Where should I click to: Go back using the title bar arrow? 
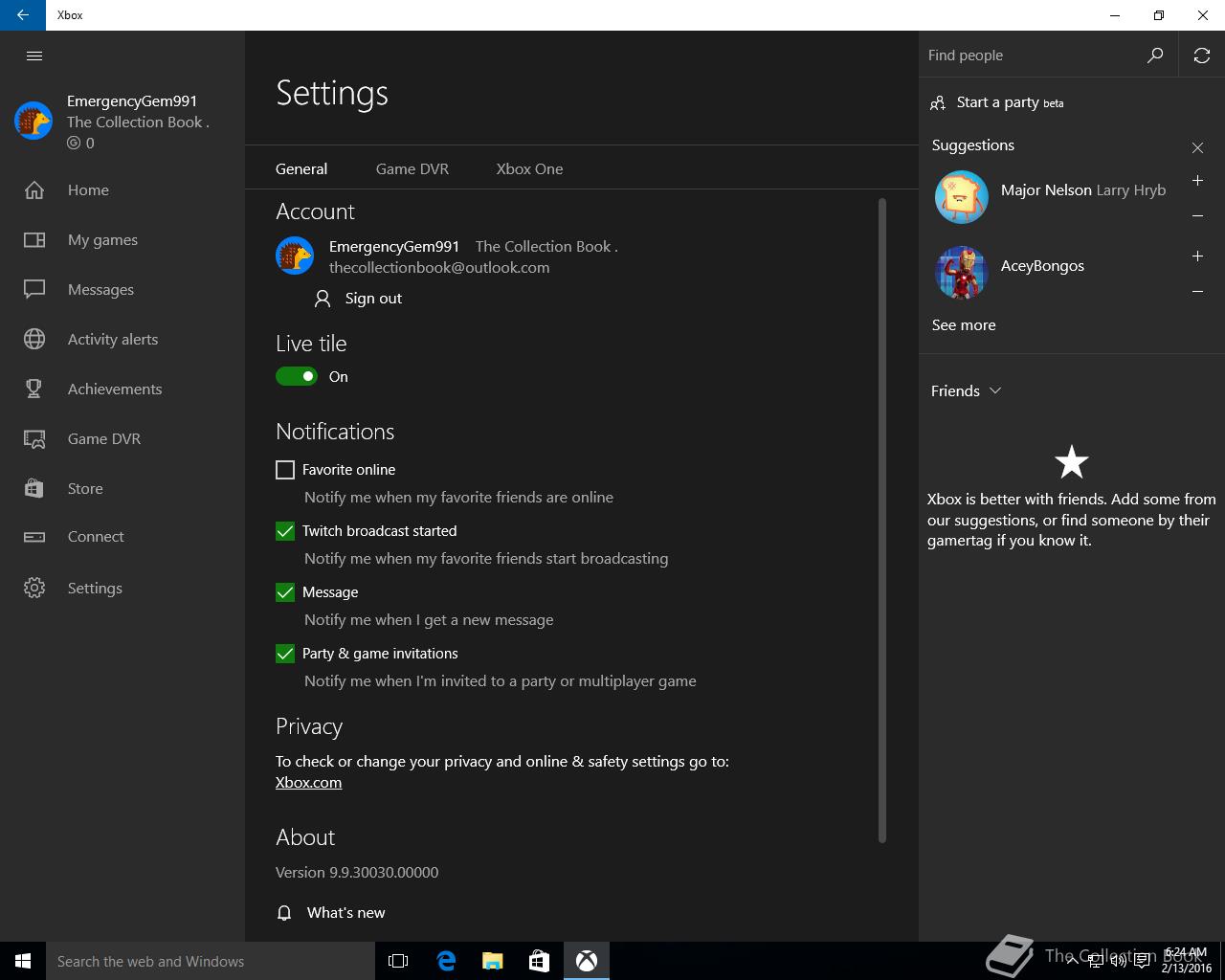click(x=23, y=15)
